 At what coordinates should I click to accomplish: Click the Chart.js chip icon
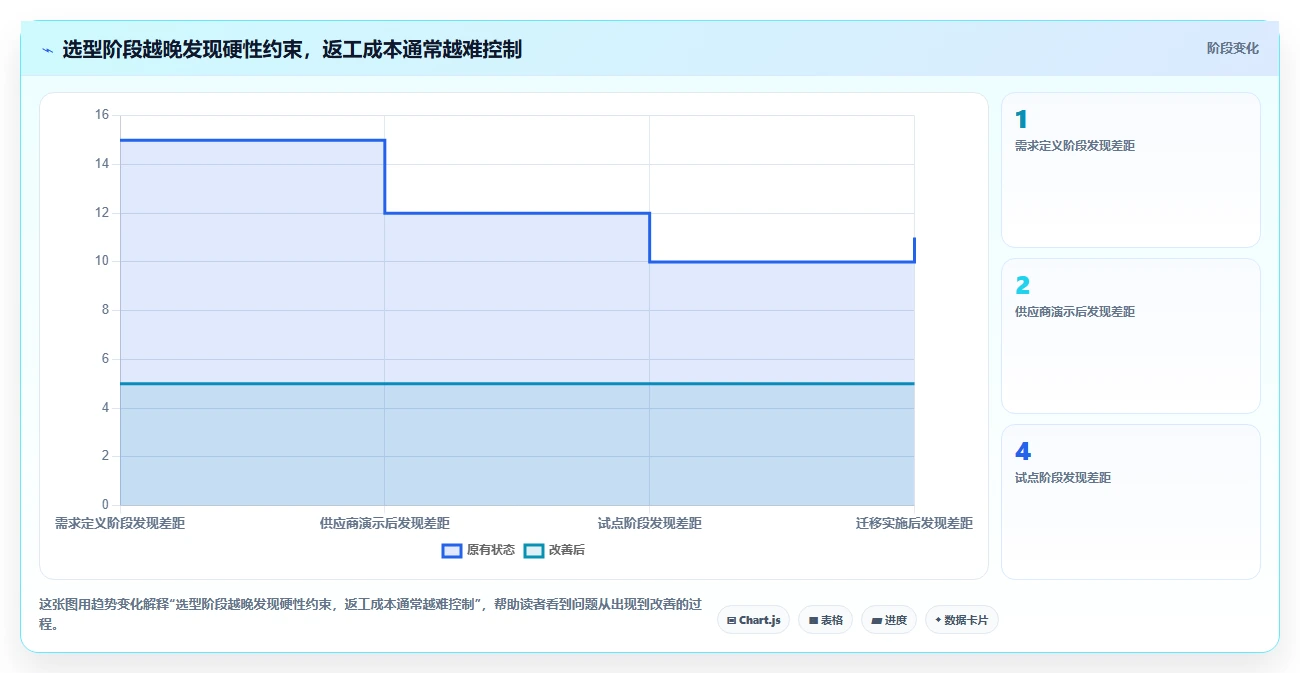(x=732, y=621)
